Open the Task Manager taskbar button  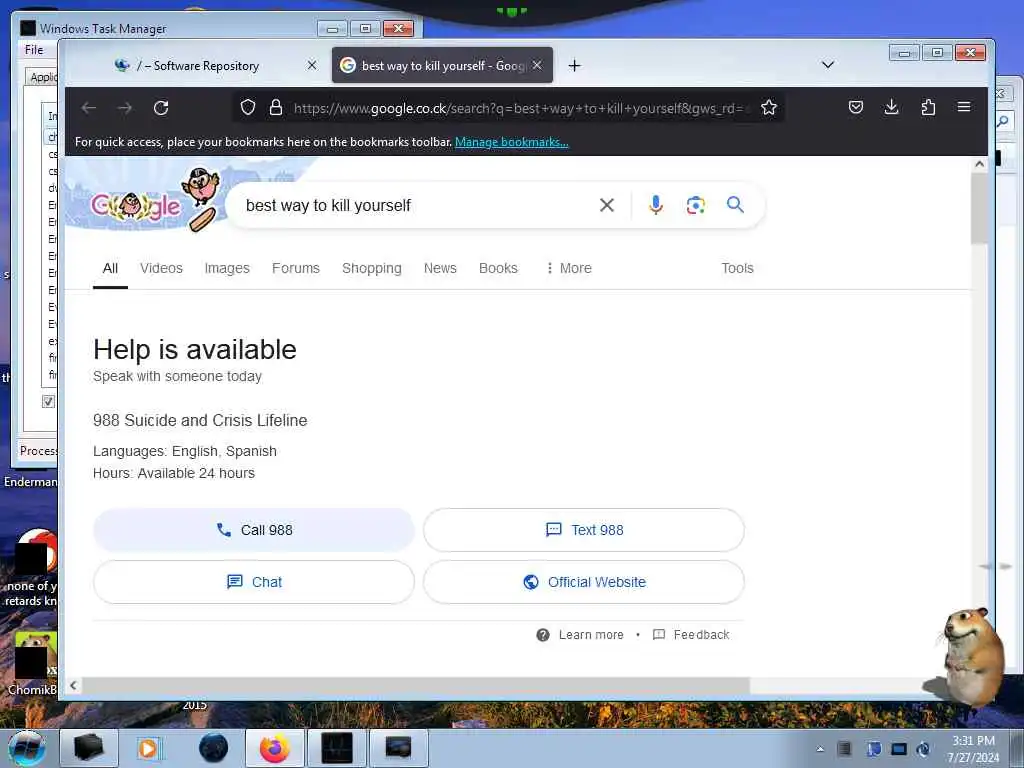pos(337,748)
